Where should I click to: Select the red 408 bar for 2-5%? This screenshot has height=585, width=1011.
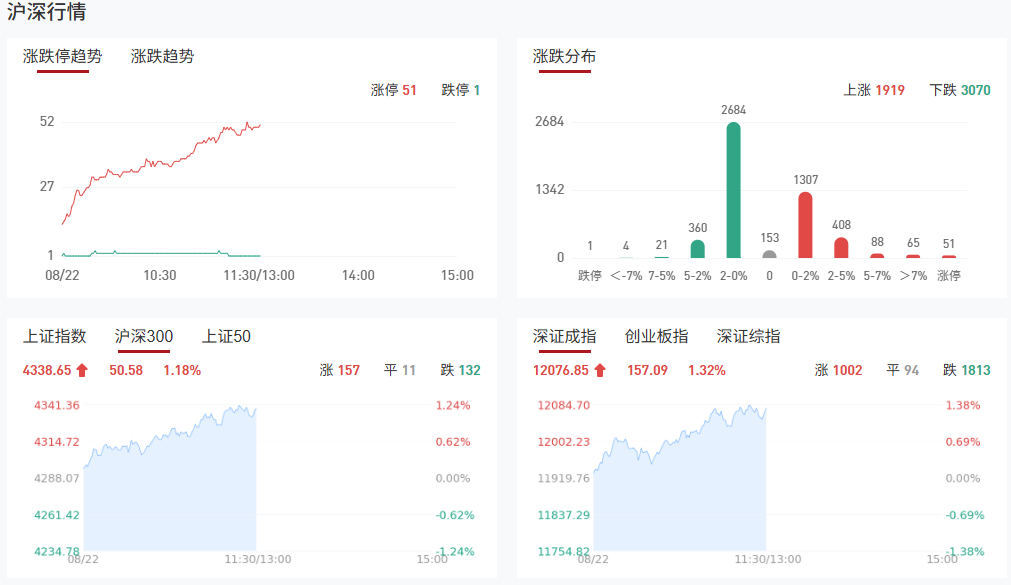[841, 247]
